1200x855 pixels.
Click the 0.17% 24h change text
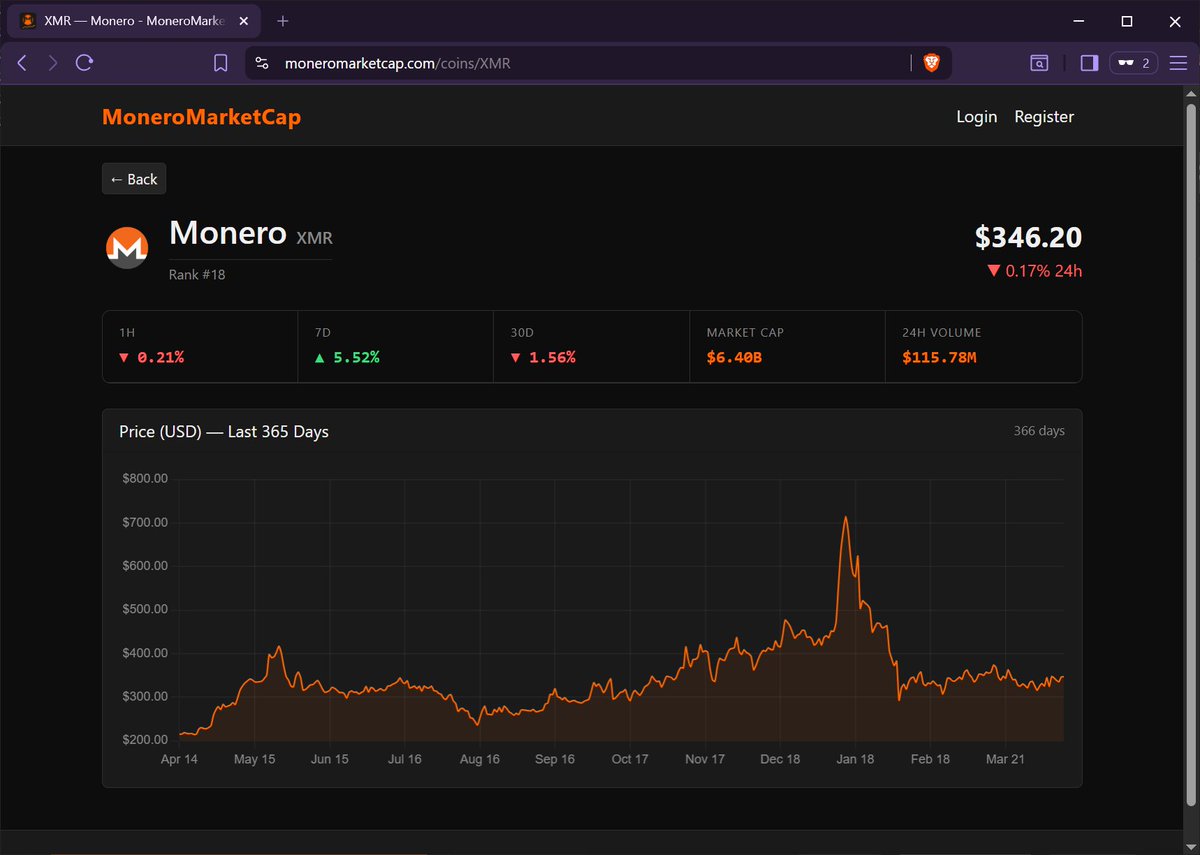coord(1034,271)
